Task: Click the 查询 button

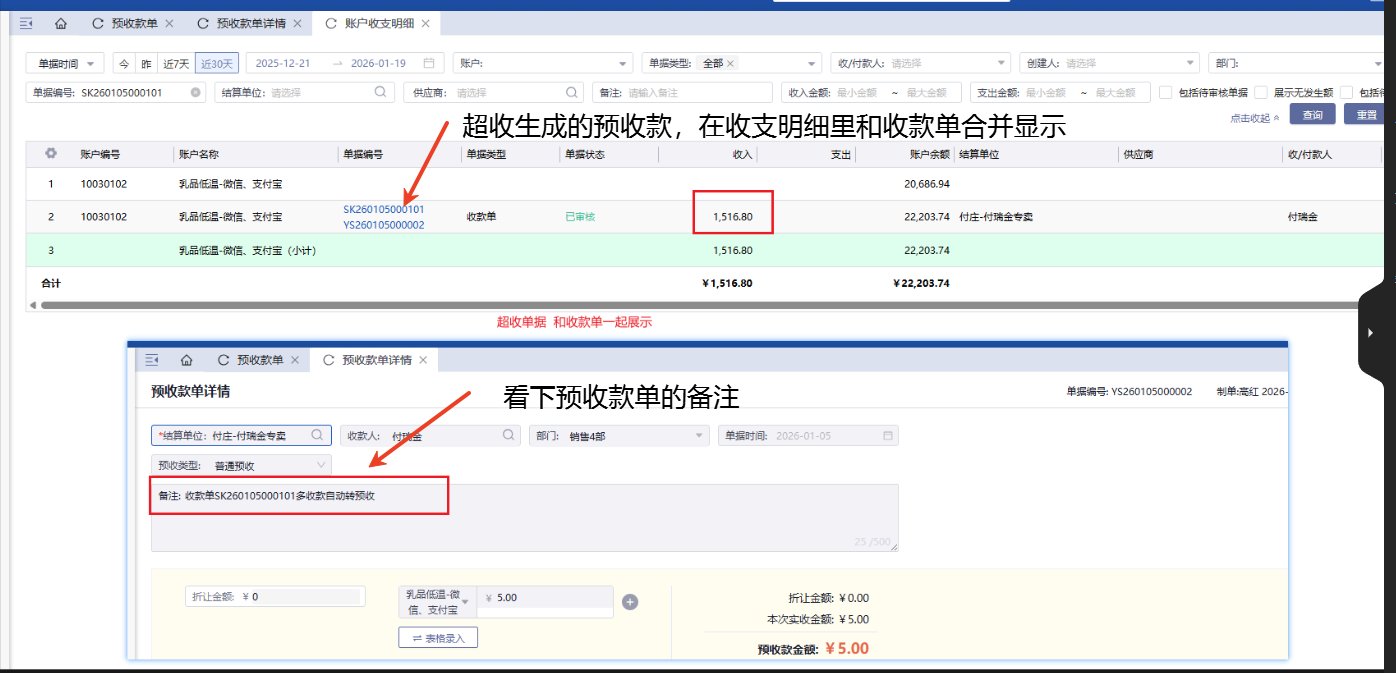Action: point(1312,115)
